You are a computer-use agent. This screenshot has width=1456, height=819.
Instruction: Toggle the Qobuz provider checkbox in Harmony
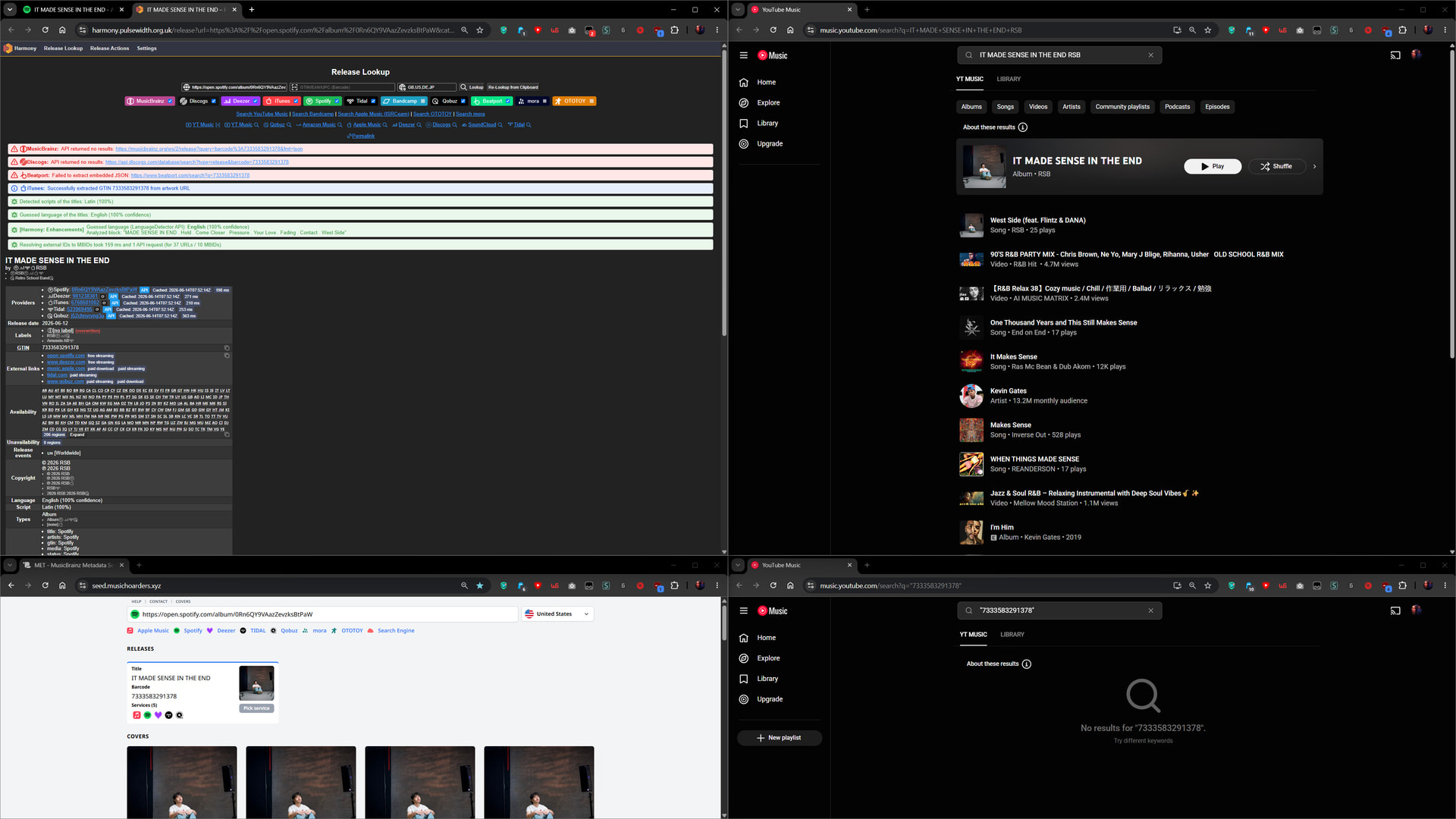(463, 101)
